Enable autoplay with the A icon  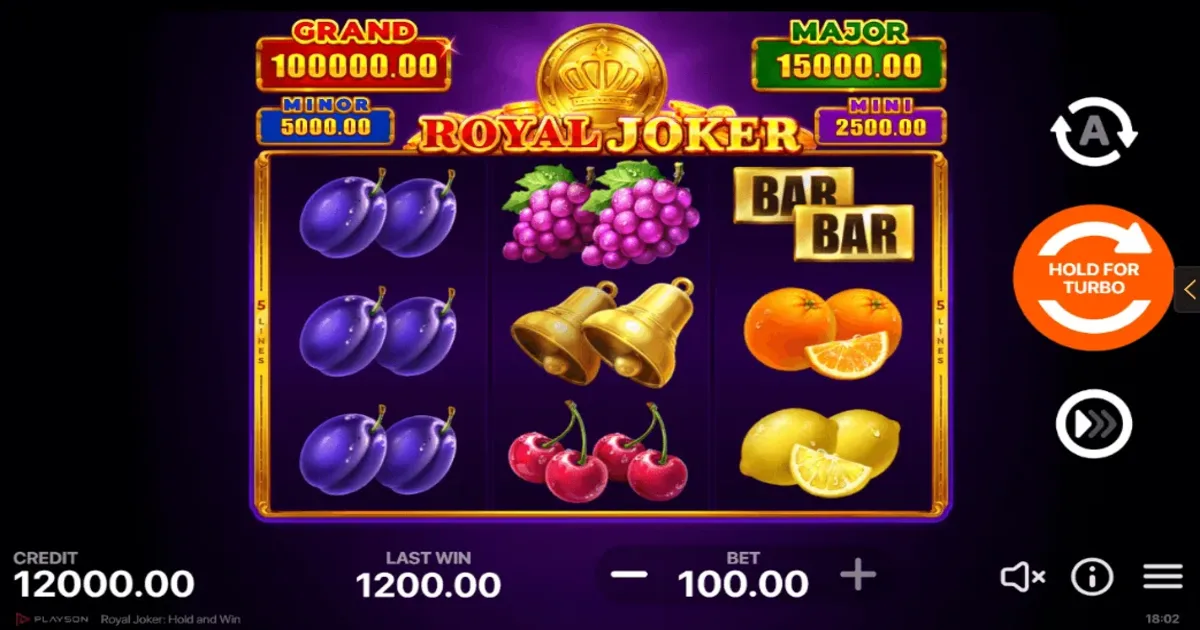[1094, 132]
